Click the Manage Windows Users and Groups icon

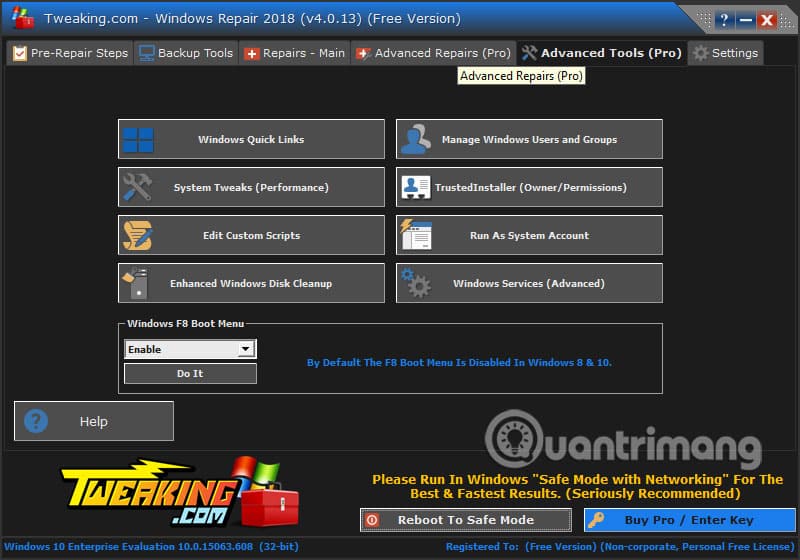click(x=415, y=139)
